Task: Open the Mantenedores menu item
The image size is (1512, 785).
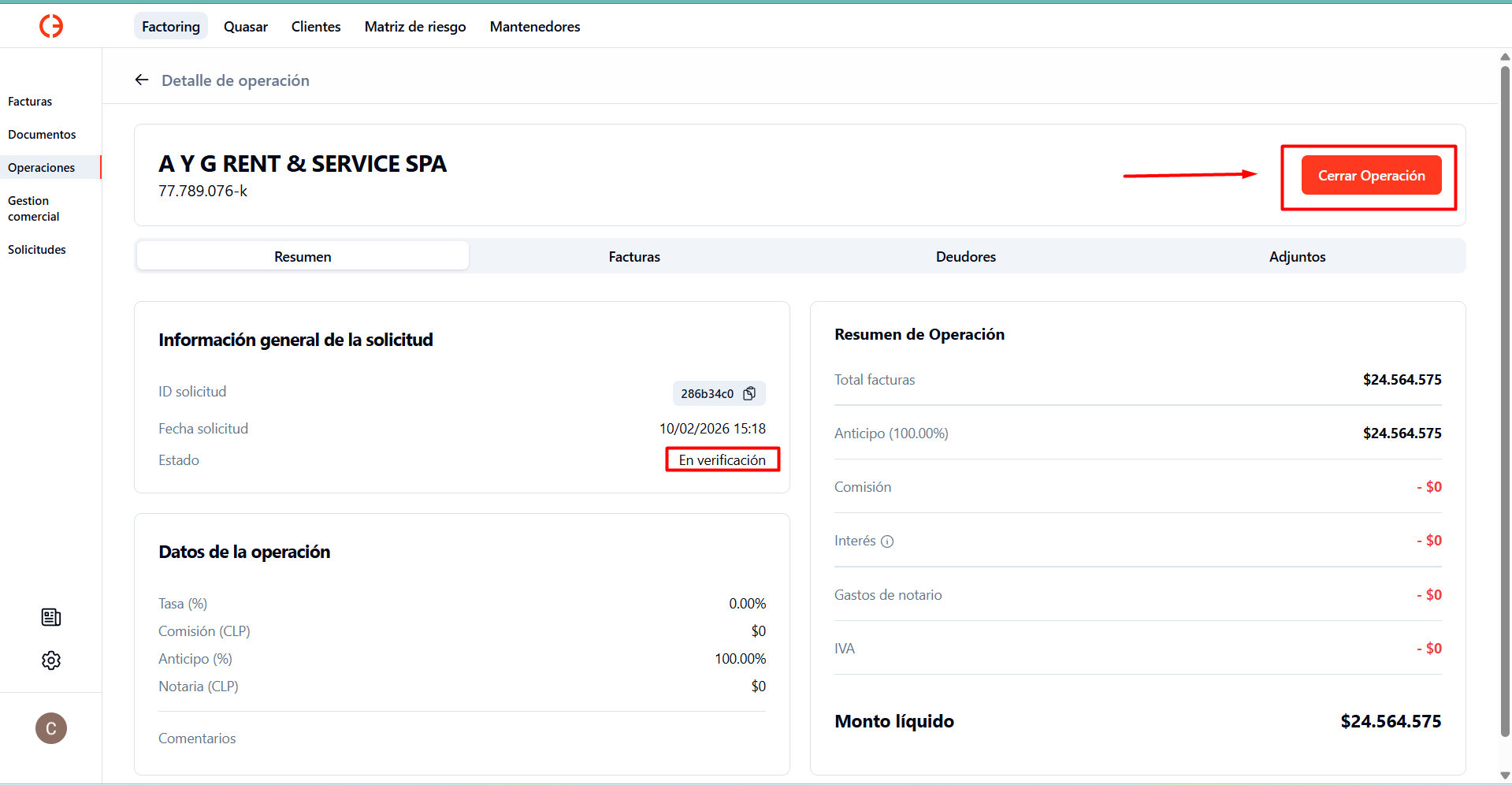Action: click(535, 27)
